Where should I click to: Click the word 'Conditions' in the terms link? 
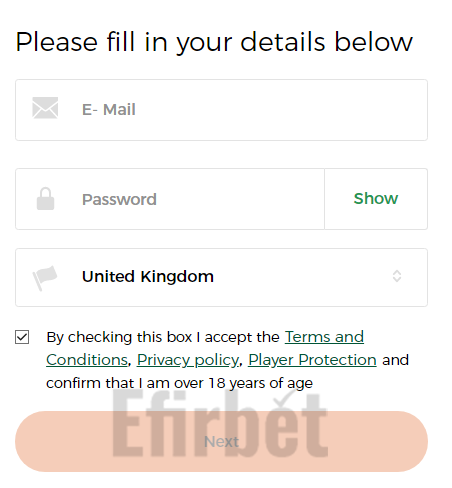click(x=87, y=360)
